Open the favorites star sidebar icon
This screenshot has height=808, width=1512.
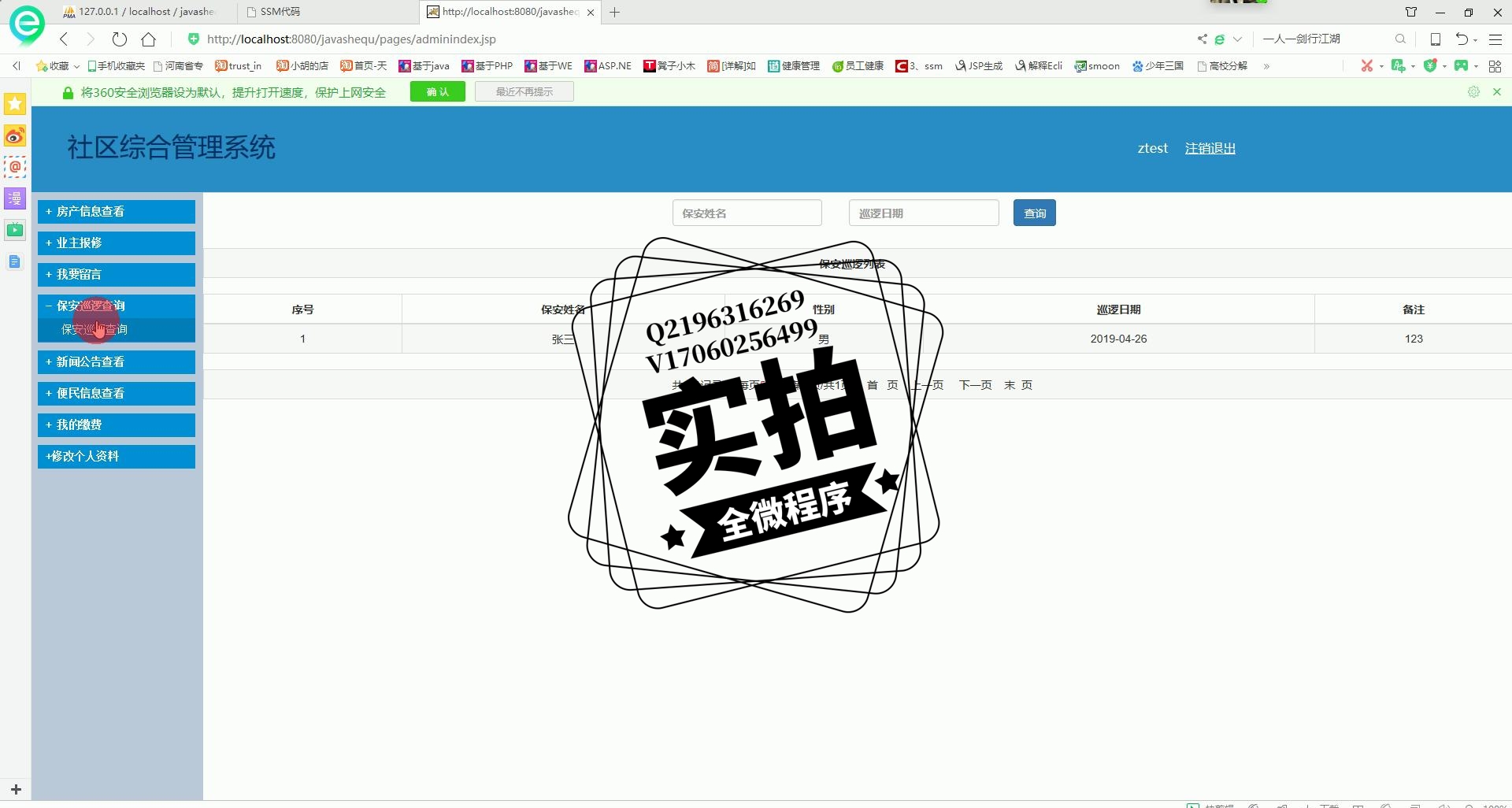point(15,104)
